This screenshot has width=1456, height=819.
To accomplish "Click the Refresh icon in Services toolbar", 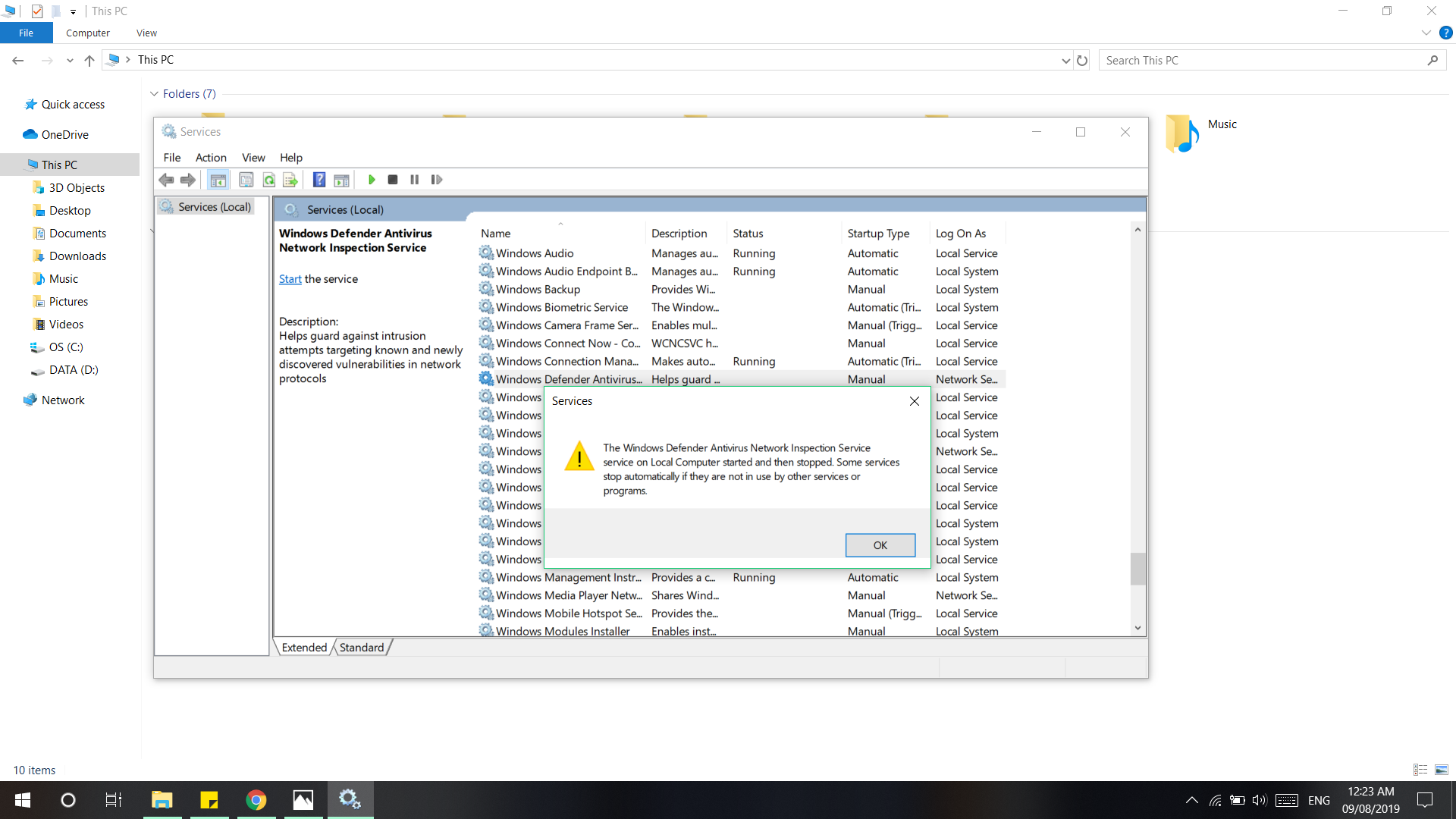I will point(268,180).
